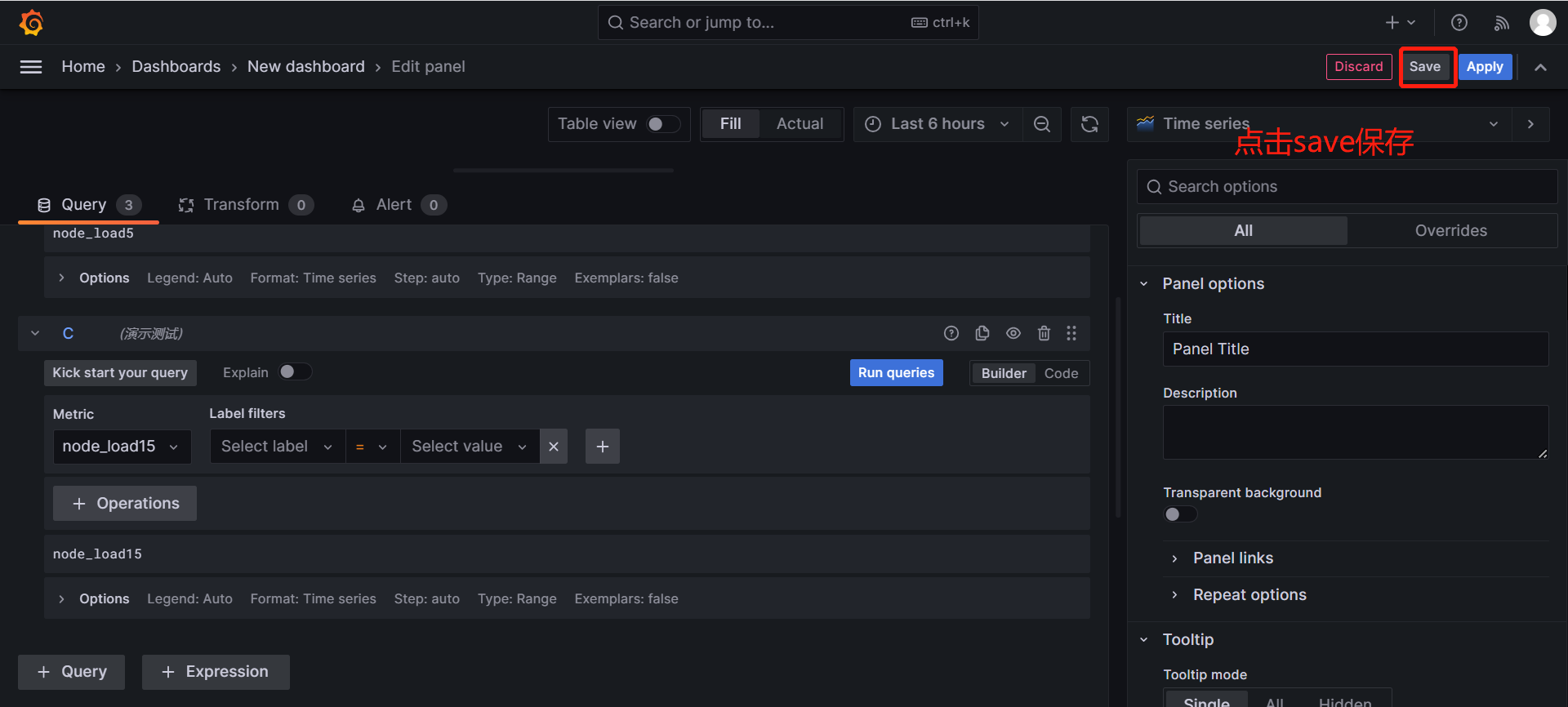The width and height of the screenshot is (1568, 707).
Task: Open the hamburger navigation menu
Action: pyautogui.click(x=31, y=67)
